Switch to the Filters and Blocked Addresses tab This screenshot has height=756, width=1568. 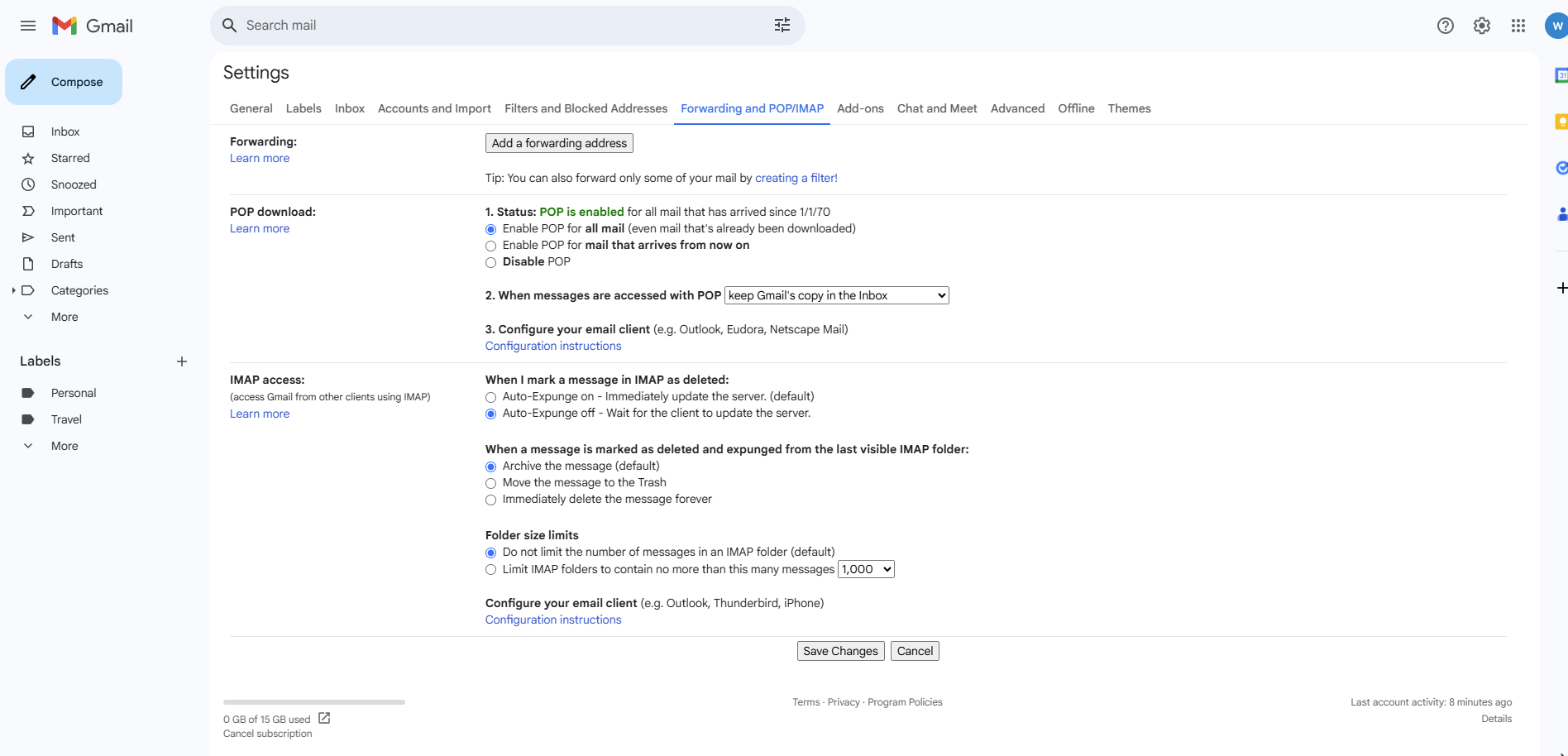coord(586,108)
